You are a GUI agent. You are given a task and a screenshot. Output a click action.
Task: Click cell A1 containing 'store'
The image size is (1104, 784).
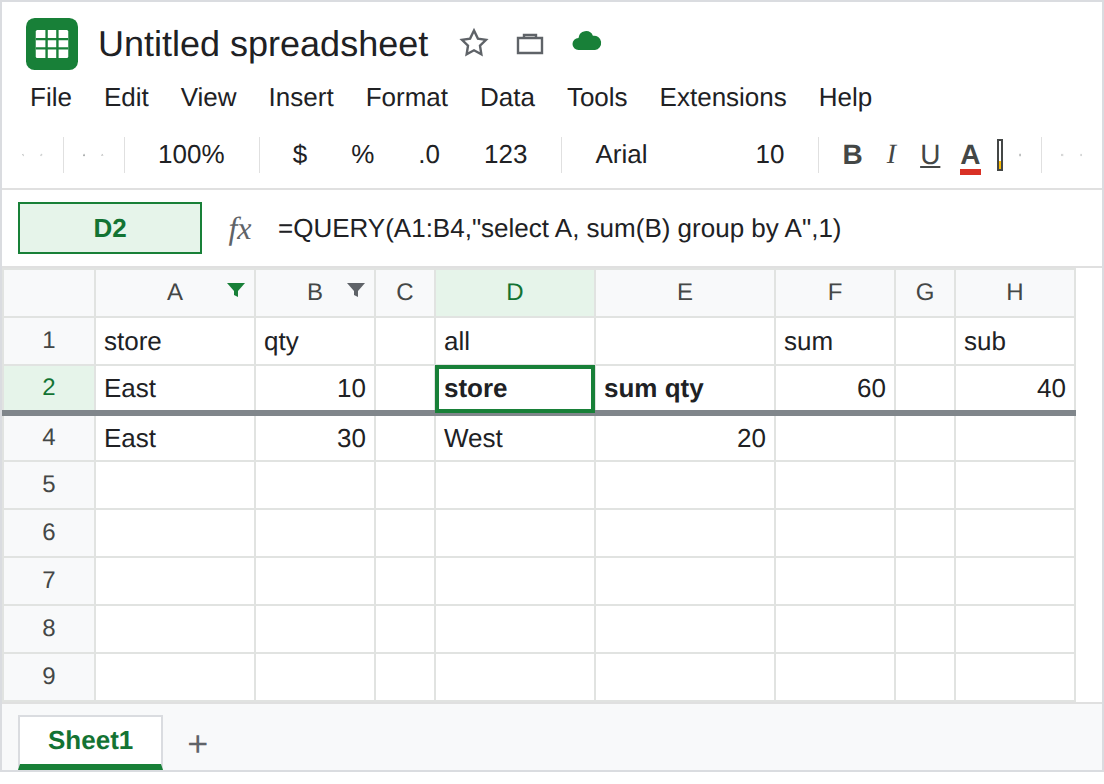coord(175,341)
